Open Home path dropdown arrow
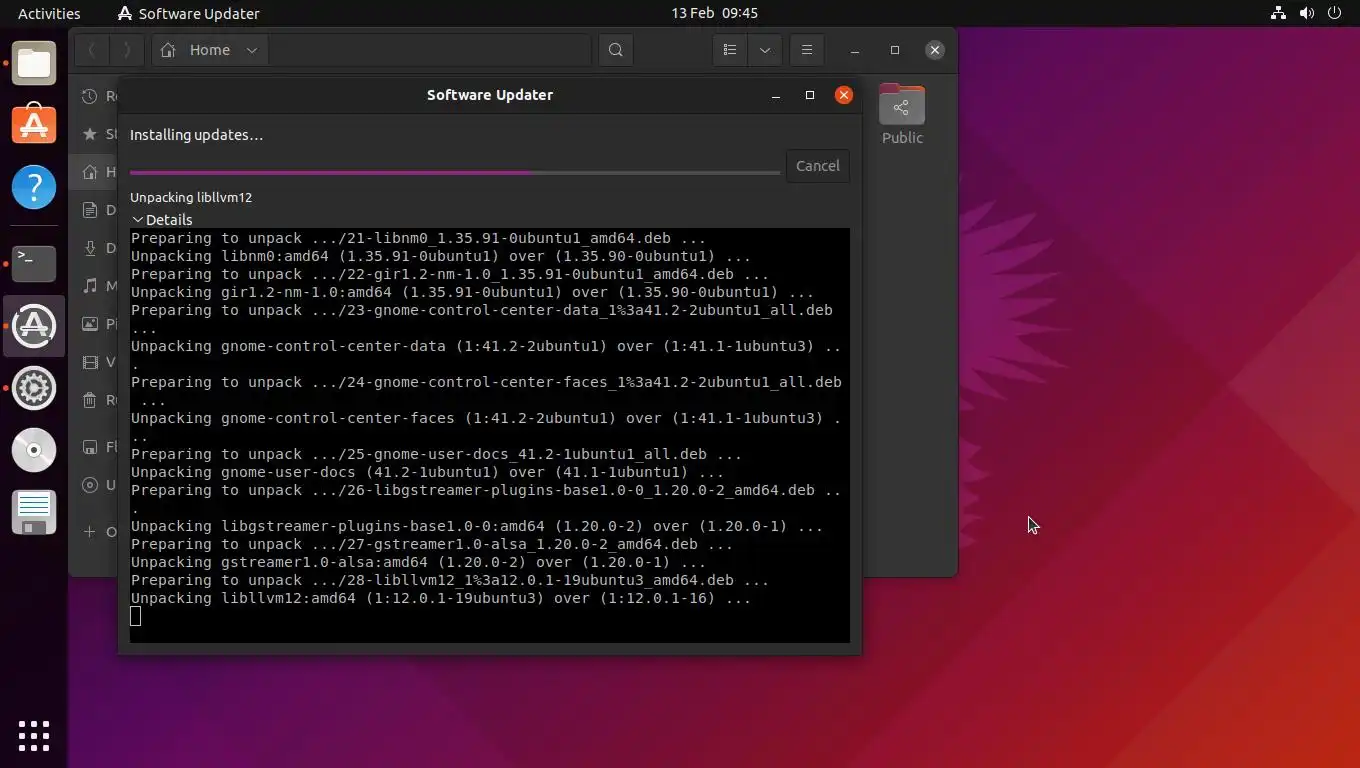 point(252,50)
